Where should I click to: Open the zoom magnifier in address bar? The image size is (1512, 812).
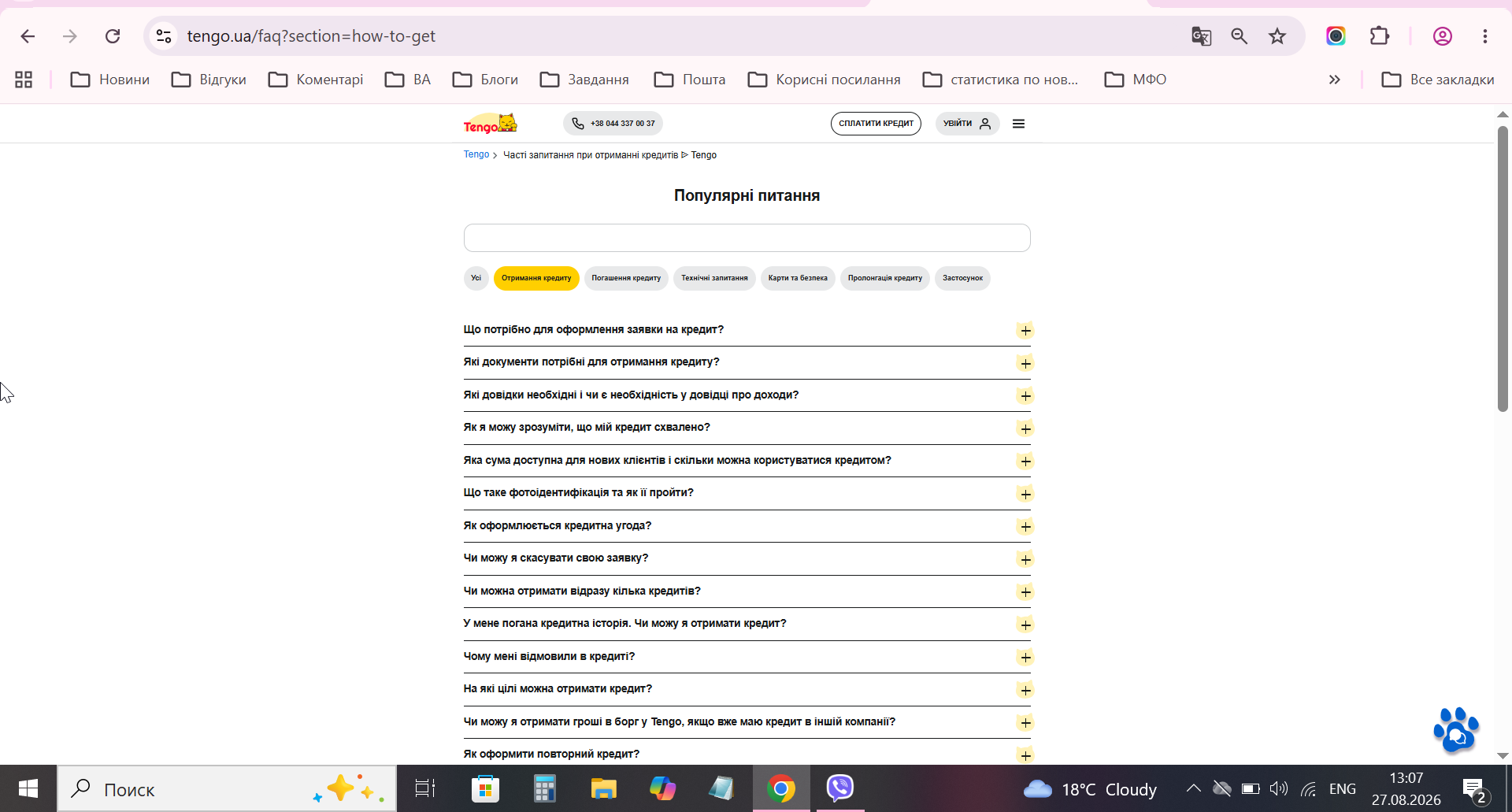1240,36
